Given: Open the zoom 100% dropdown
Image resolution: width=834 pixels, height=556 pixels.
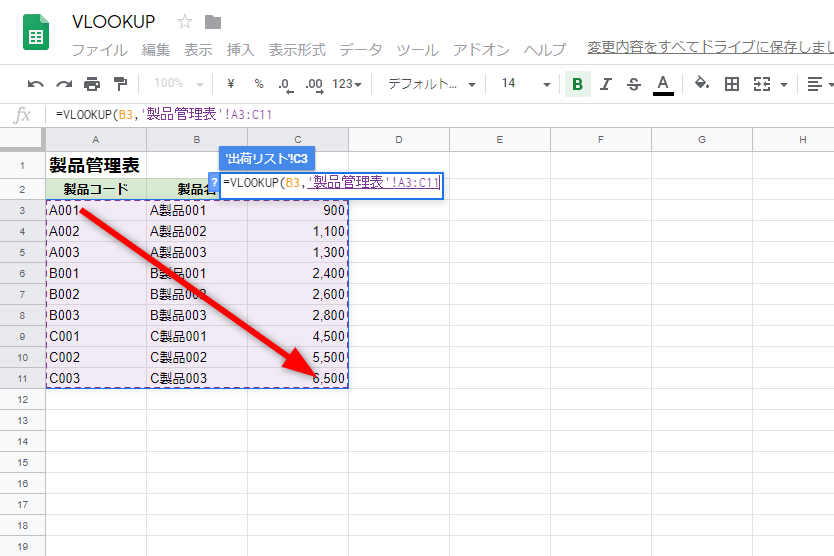Looking at the screenshot, I should tap(179, 84).
